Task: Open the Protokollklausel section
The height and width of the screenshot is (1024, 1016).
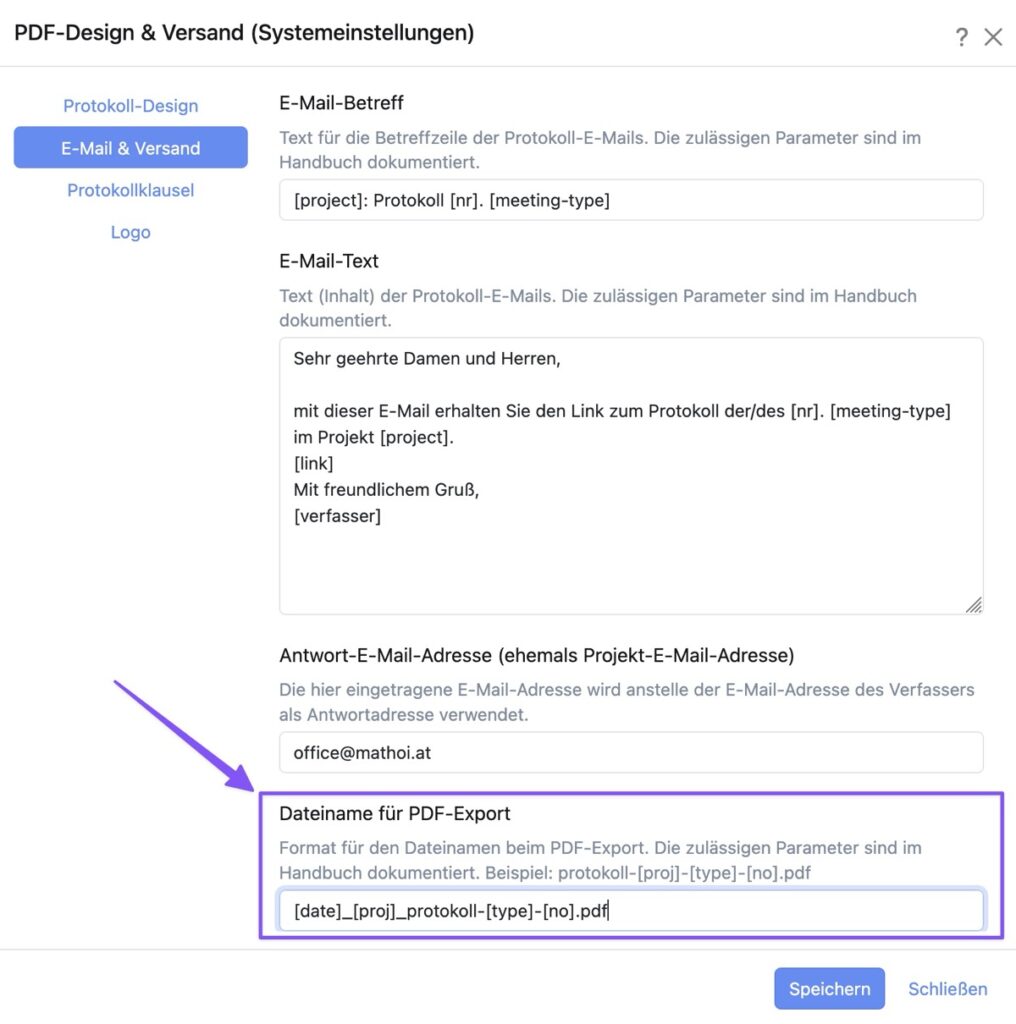Action: click(x=131, y=190)
